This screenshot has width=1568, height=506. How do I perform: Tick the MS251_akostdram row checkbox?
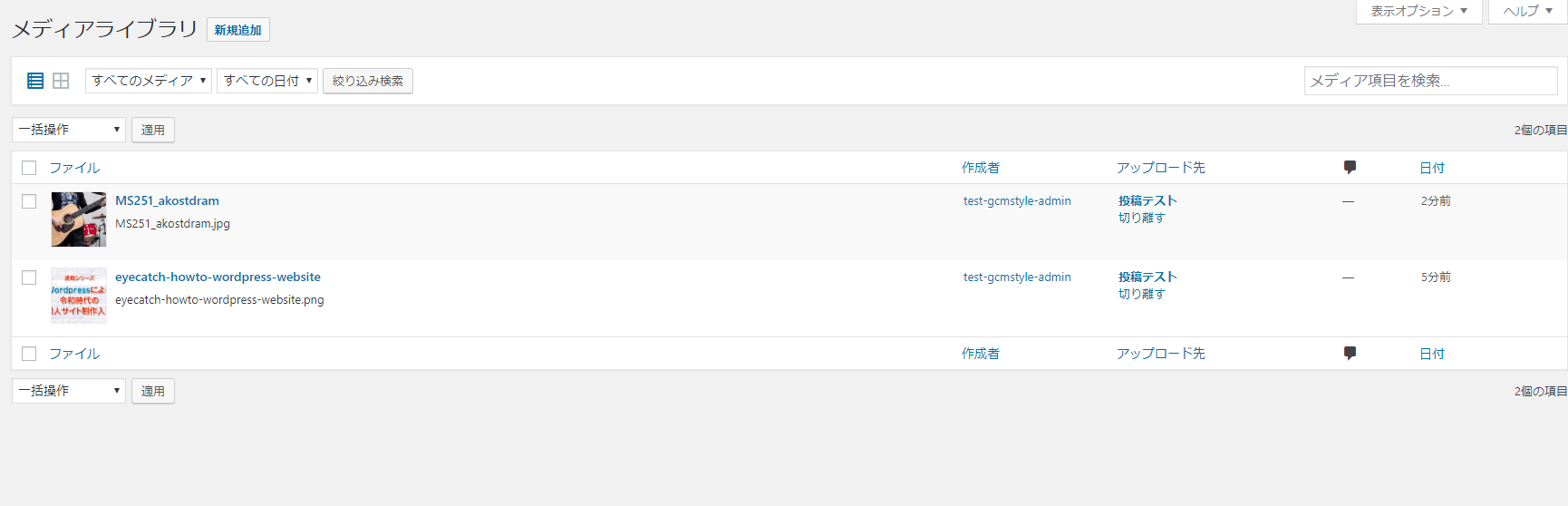(29, 201)
